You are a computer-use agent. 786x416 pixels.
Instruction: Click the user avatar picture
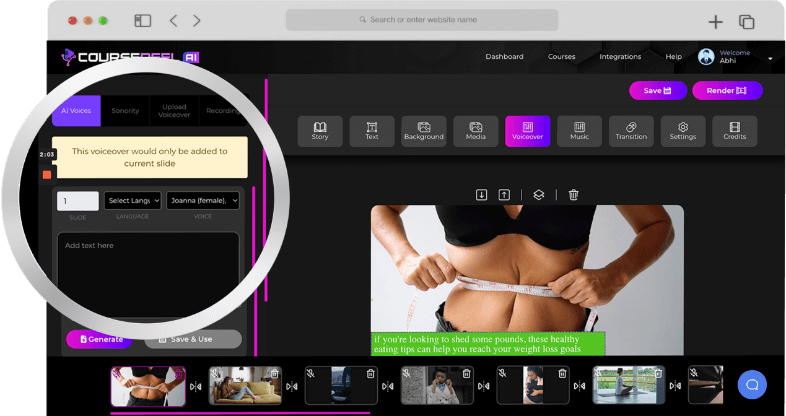[x=706, y=57]
